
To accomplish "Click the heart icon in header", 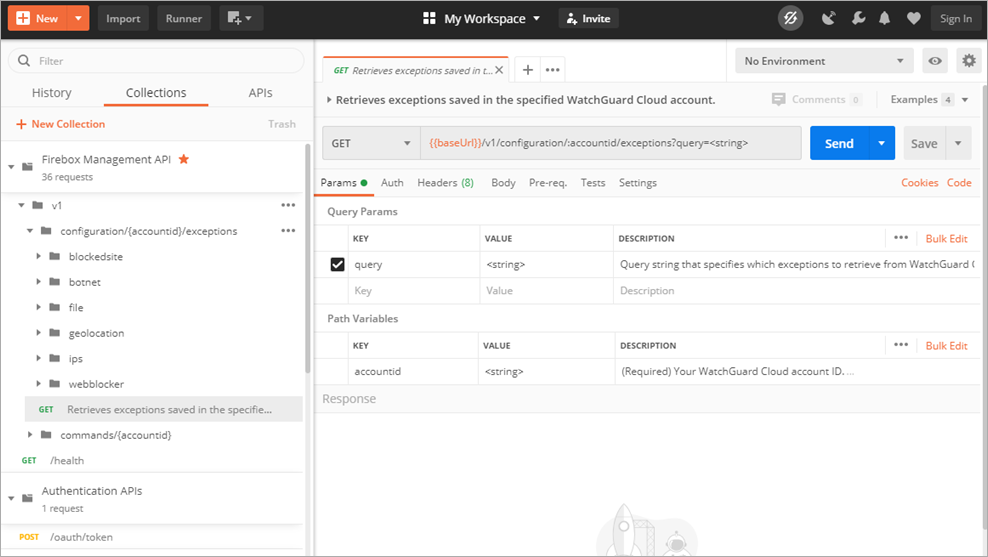I will point(913,18).
